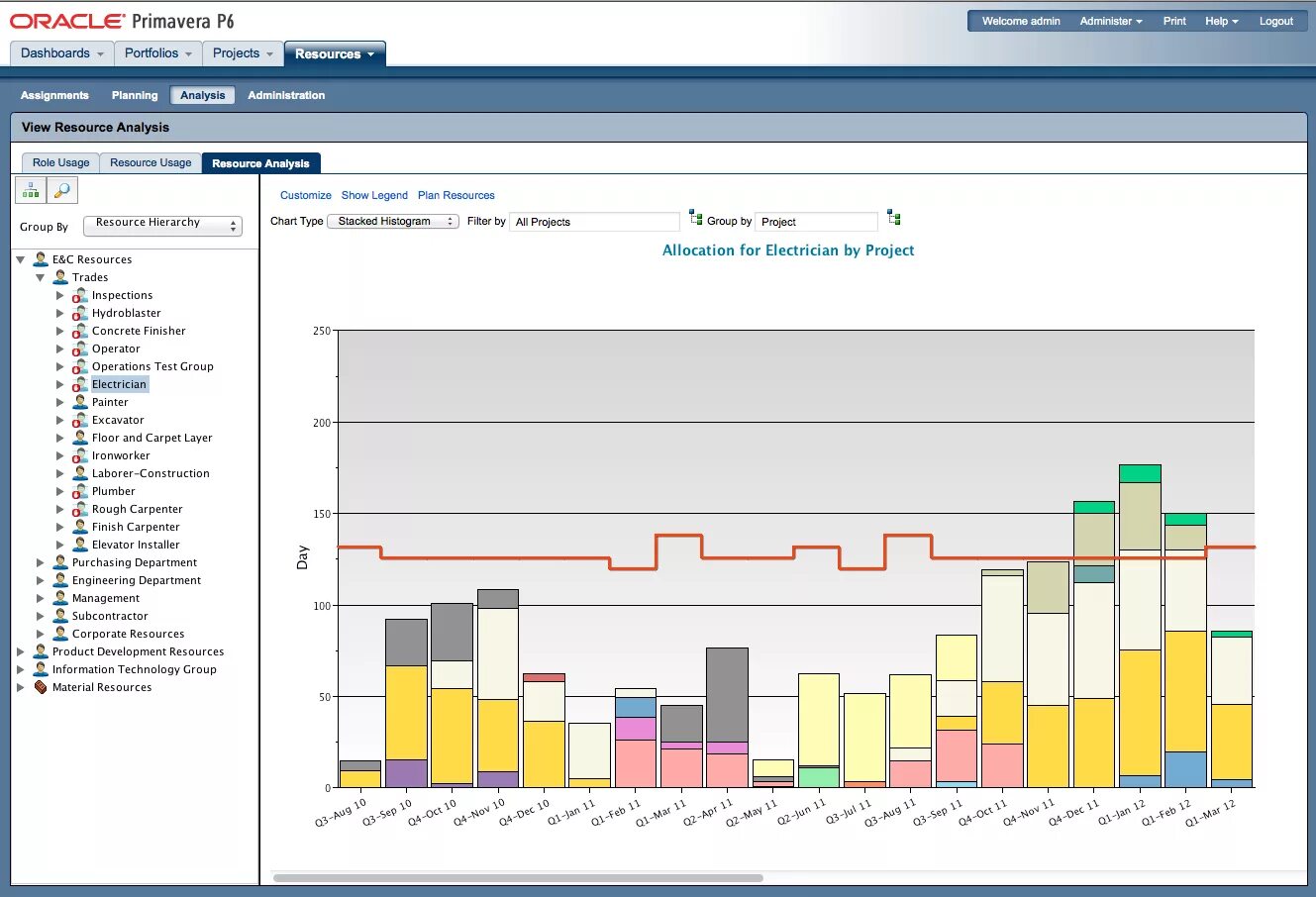Select Finish Carpenter in the tree
Screen dimensions: 1316x897
[136, 527]
